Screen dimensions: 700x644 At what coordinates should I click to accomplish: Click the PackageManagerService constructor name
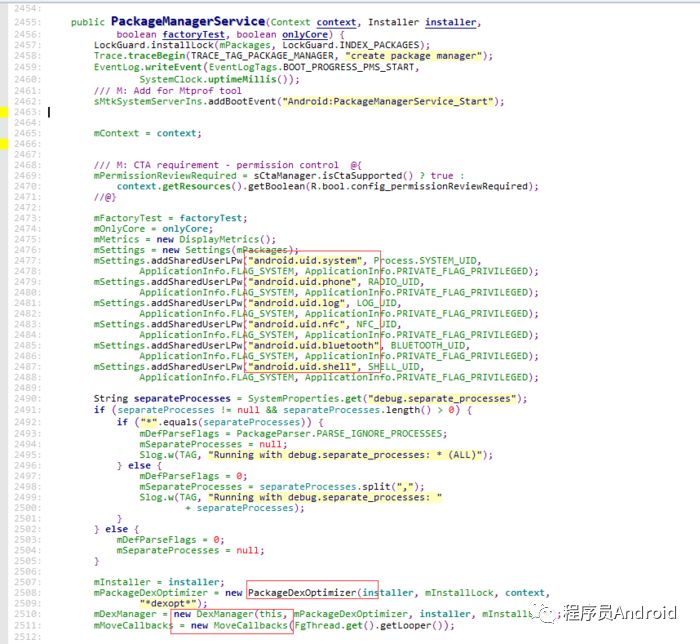[188, 21]
